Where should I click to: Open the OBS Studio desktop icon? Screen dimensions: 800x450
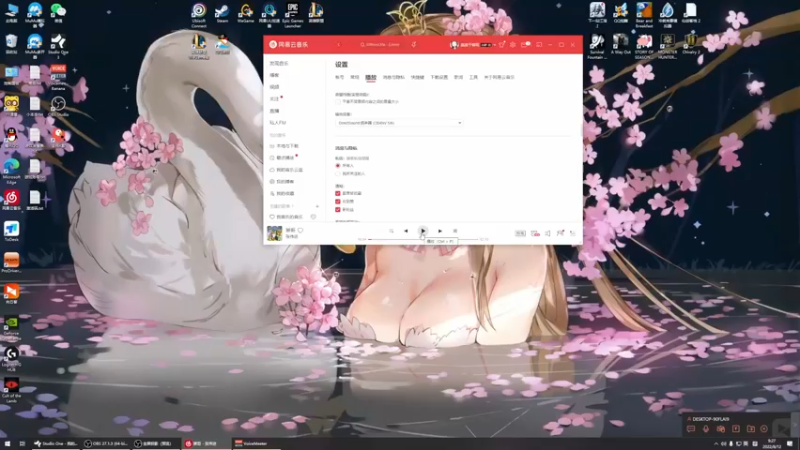[58, 107]
